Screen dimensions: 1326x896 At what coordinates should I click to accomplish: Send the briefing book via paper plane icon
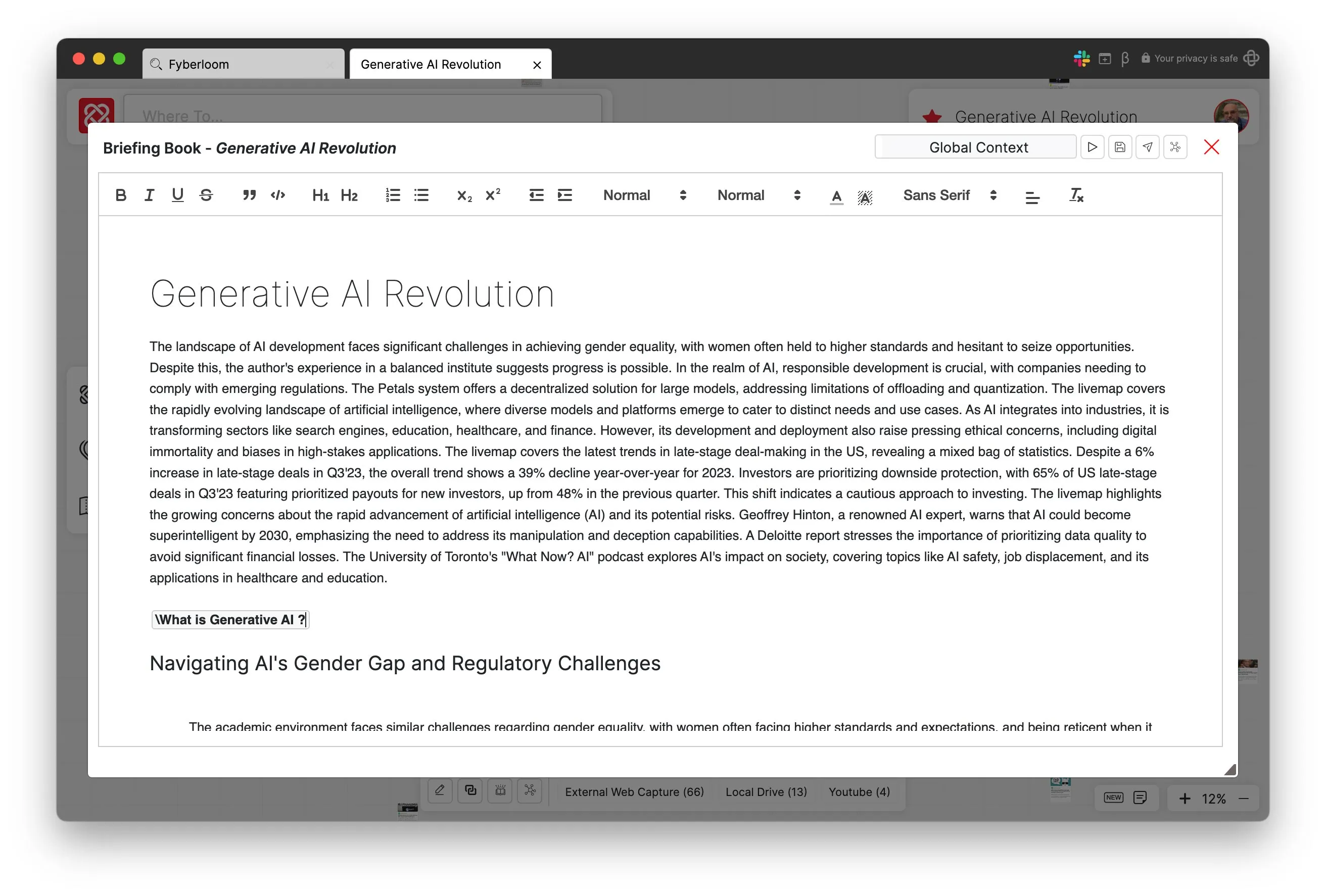(x=1148, y=147)
